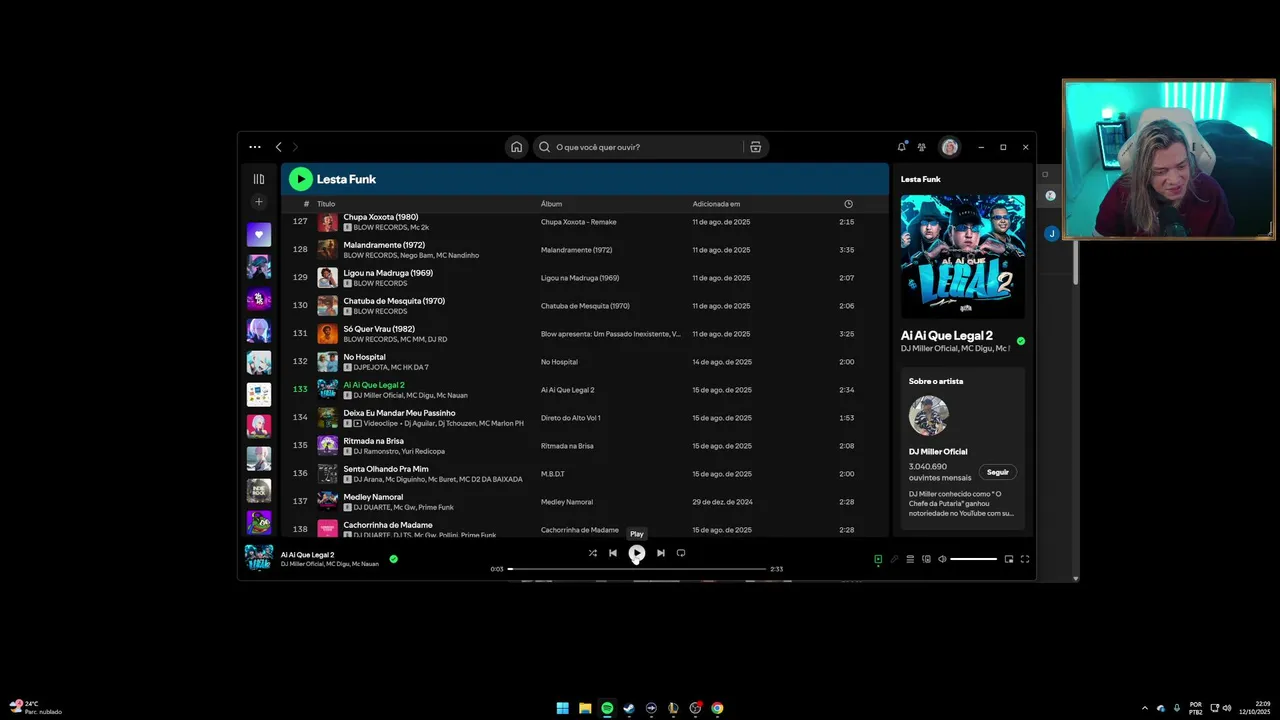Select track Senta Olhando Pra Mim
This screenshot has width=1280, height=720.
pyautogui.click(x=585, y=473)
